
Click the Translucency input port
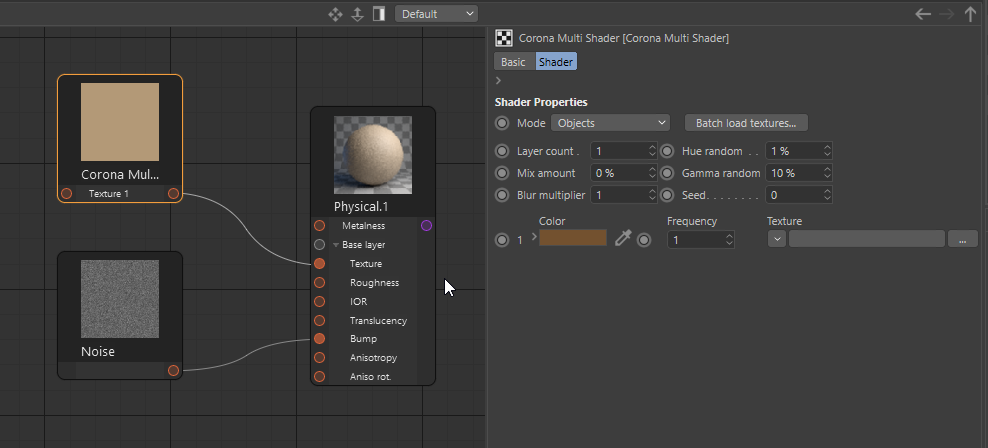319,320
